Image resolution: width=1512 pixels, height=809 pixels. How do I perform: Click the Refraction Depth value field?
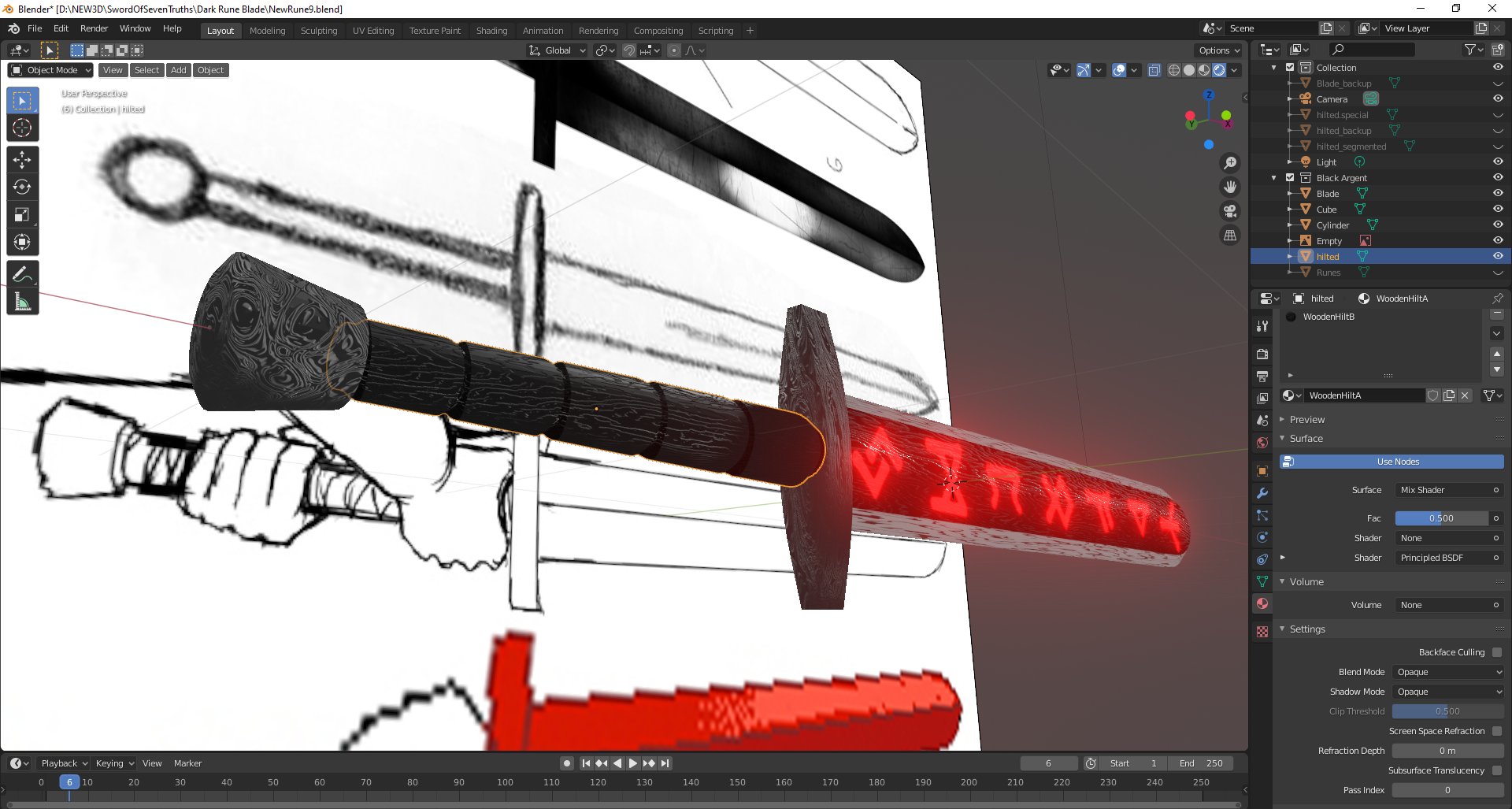(1447, 751)
